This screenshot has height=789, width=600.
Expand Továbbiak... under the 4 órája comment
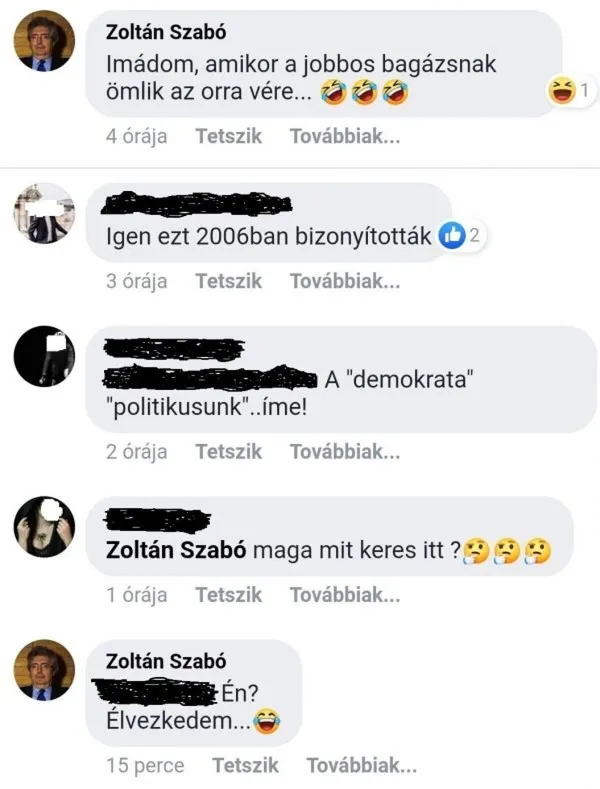coord(345,137)
